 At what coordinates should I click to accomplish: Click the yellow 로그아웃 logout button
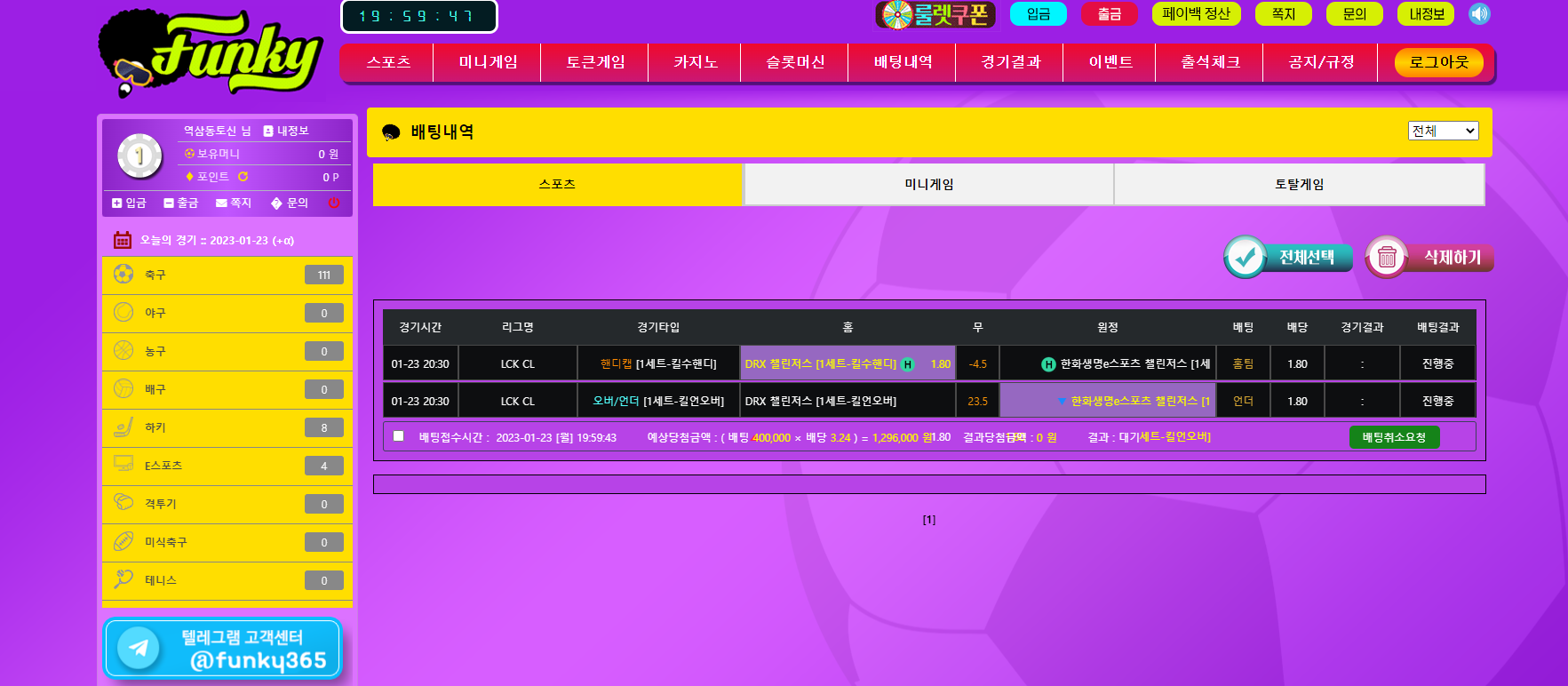tap(1438, 62)
